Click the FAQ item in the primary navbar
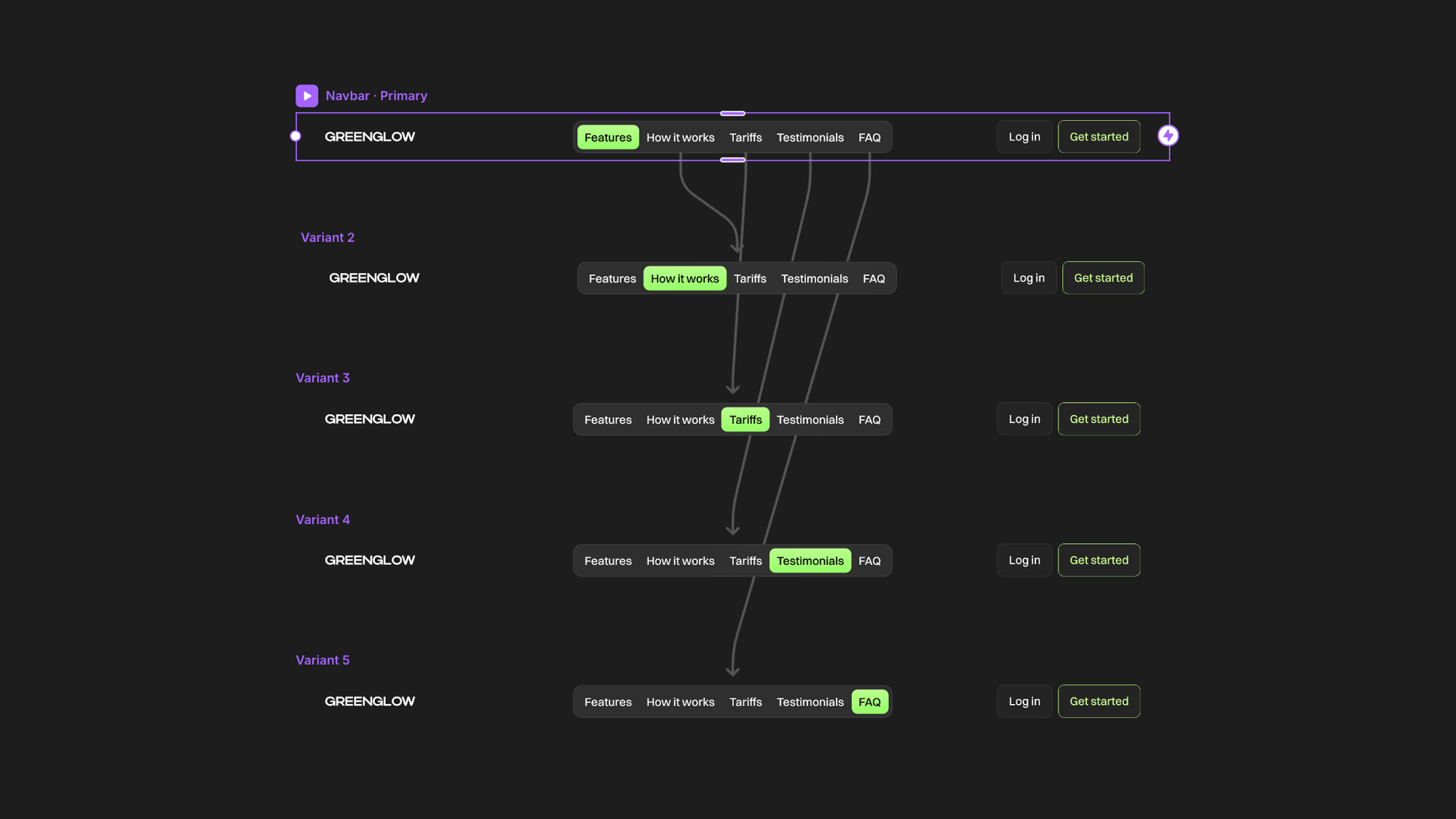Screen dimensions: 1456x819 [869, 138]
